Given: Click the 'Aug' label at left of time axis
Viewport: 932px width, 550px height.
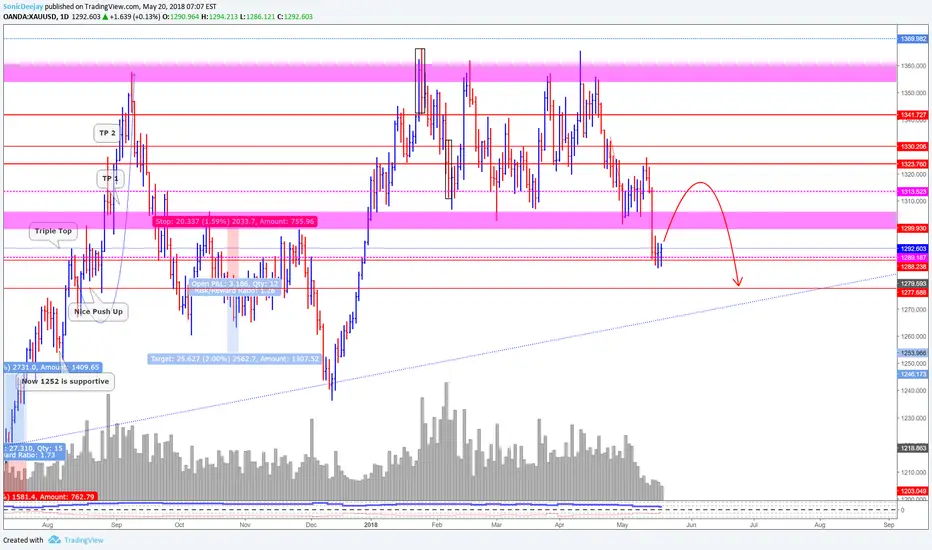Looking at the screenshot, I should [48, 525].
